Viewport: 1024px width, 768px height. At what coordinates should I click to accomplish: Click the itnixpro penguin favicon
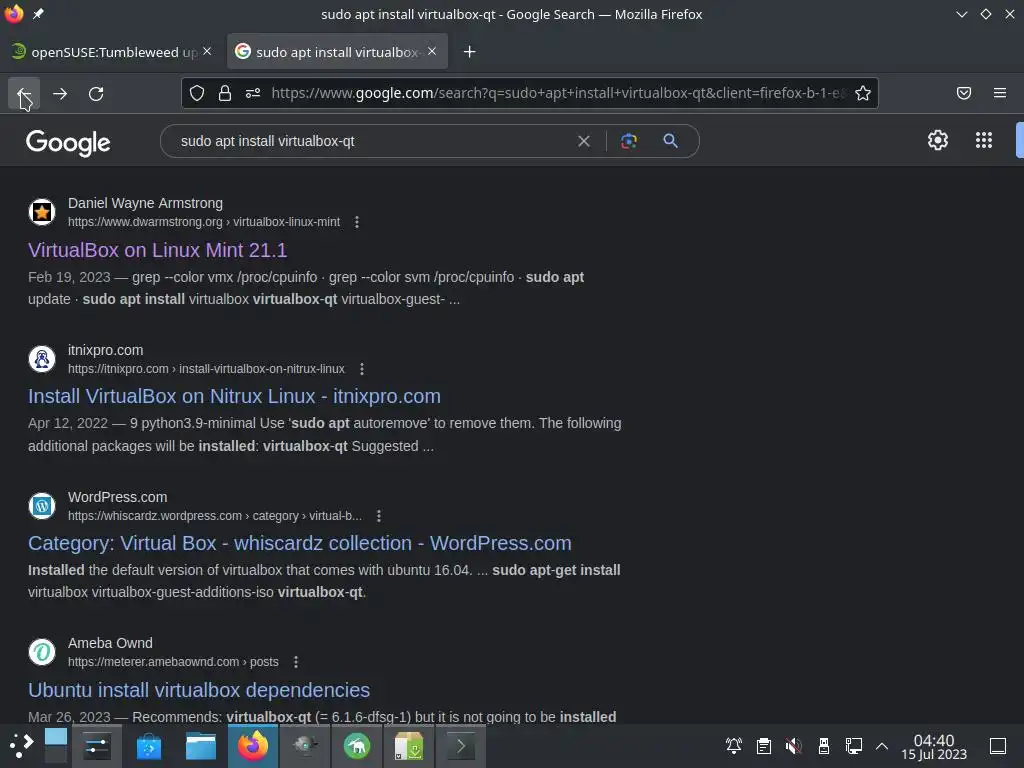click(x=42, y=359)
